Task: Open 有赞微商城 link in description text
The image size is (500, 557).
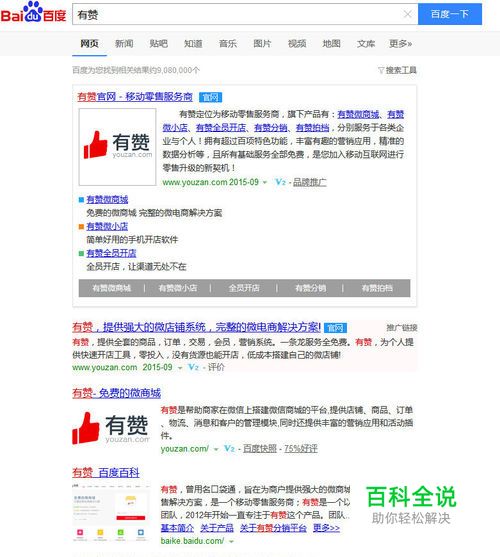Action: pyautogui.click(x=358, y=114)
